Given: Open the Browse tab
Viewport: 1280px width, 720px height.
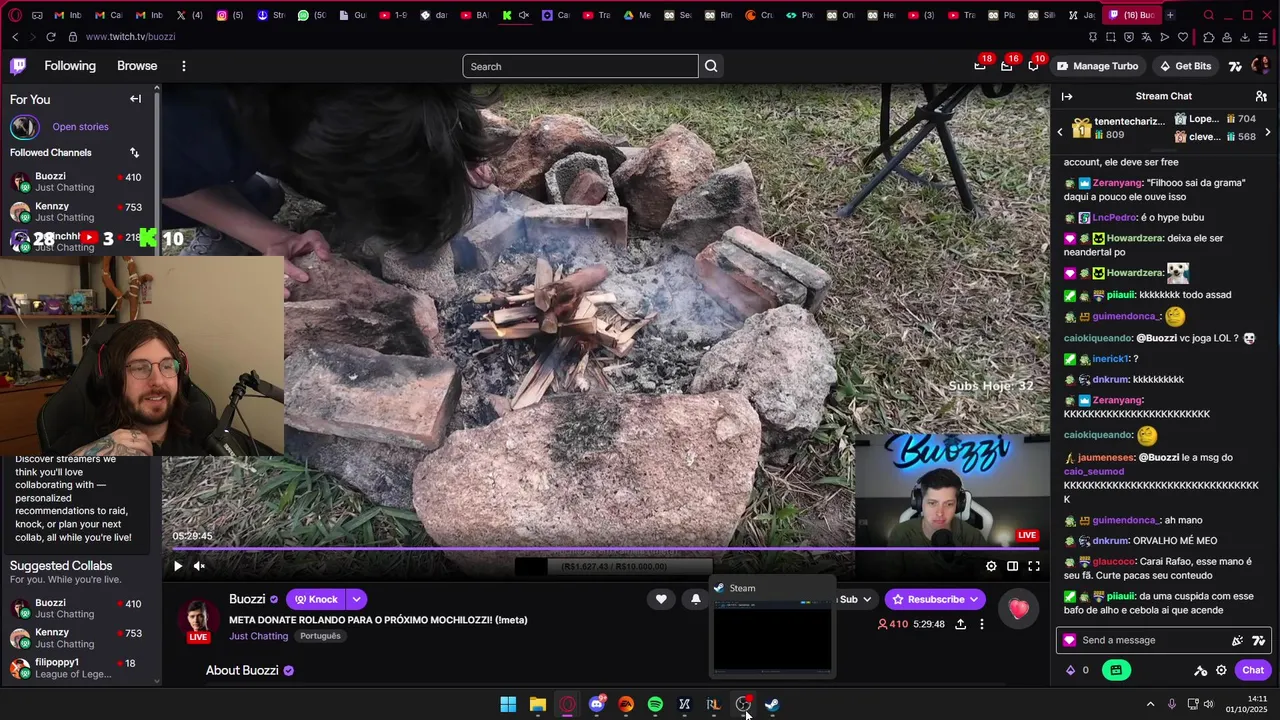Looking at the screenshot, I should point(137,66).
